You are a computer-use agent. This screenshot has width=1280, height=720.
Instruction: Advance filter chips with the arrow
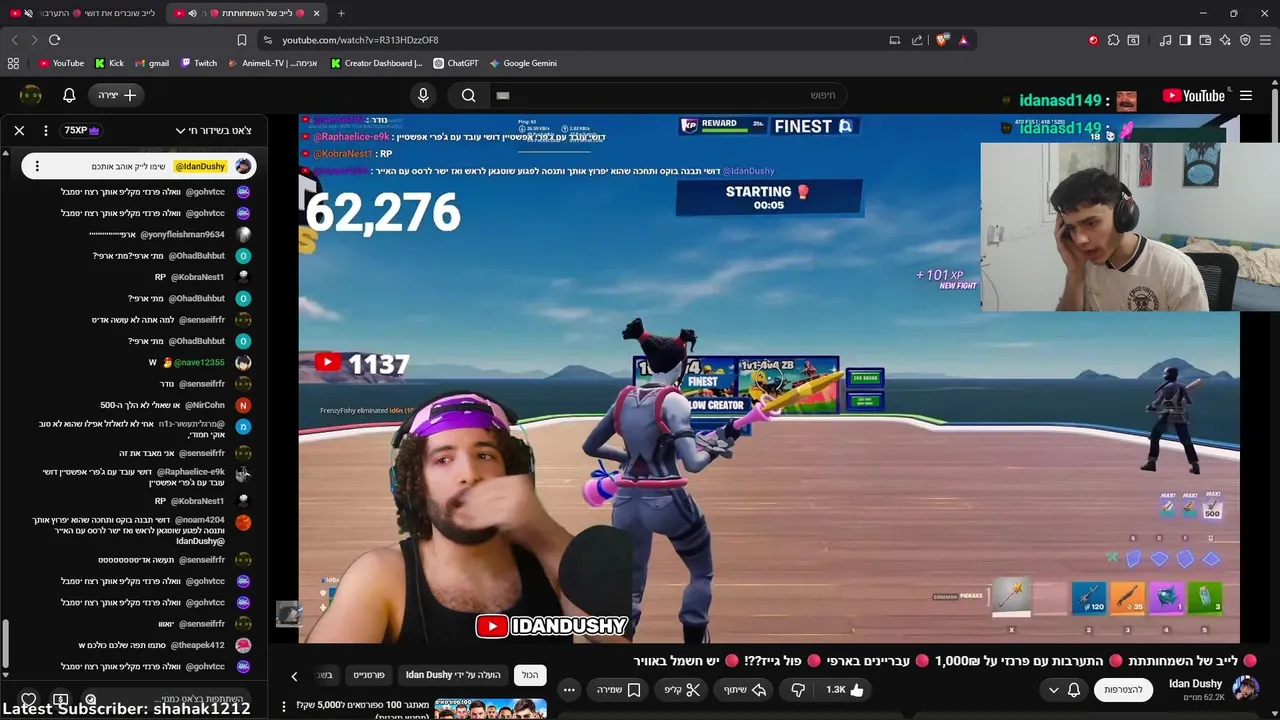(294, 677)
